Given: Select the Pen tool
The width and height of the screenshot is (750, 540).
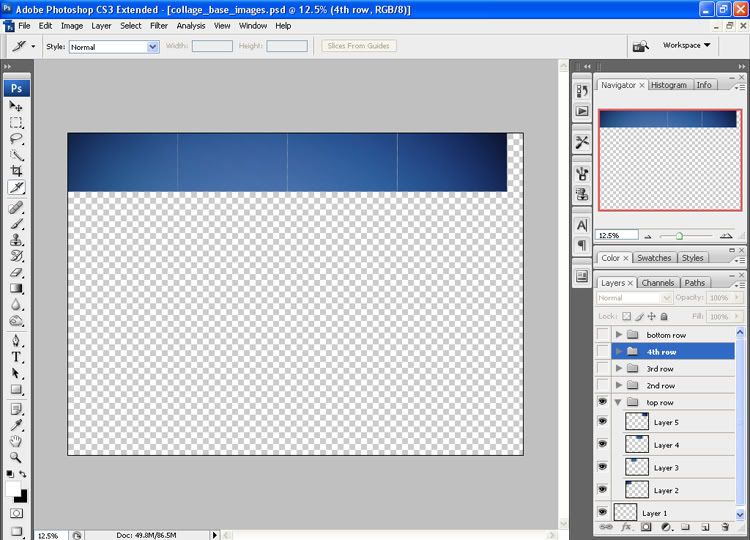Looking at the screenshot, I should [16, 341].
